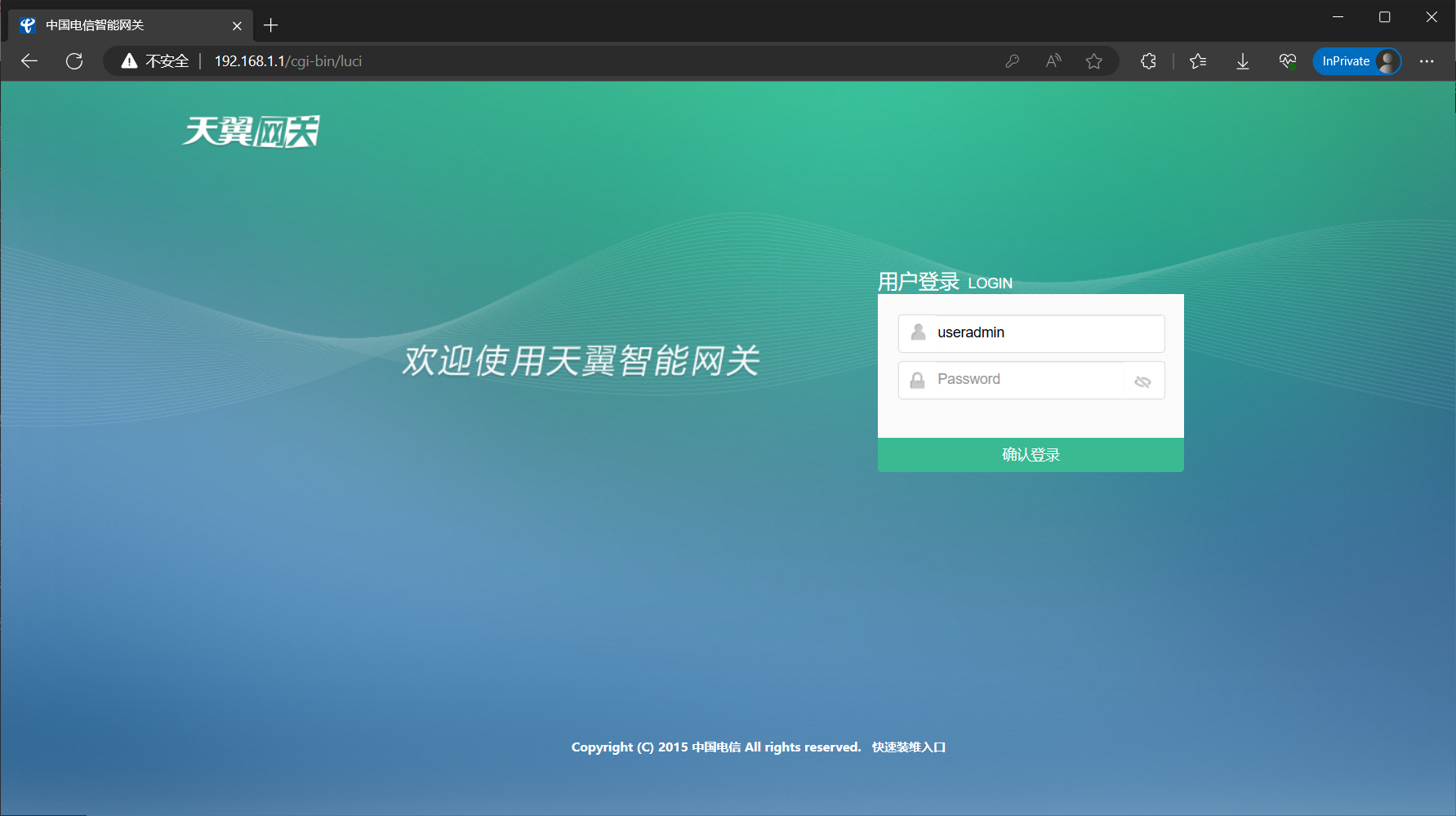Open the 快速装维入口 link
Screen dimensions: 1456x816
click(909, 747)
